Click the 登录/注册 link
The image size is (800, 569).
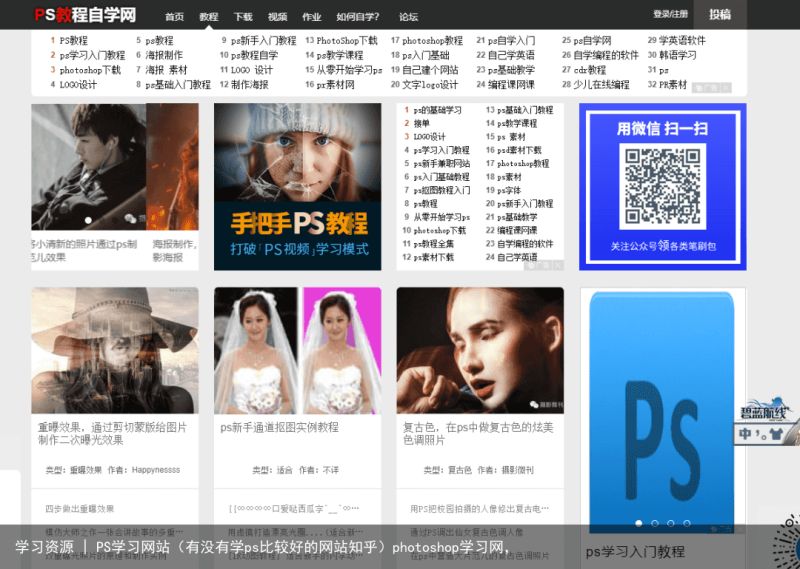tap(670, 14)
